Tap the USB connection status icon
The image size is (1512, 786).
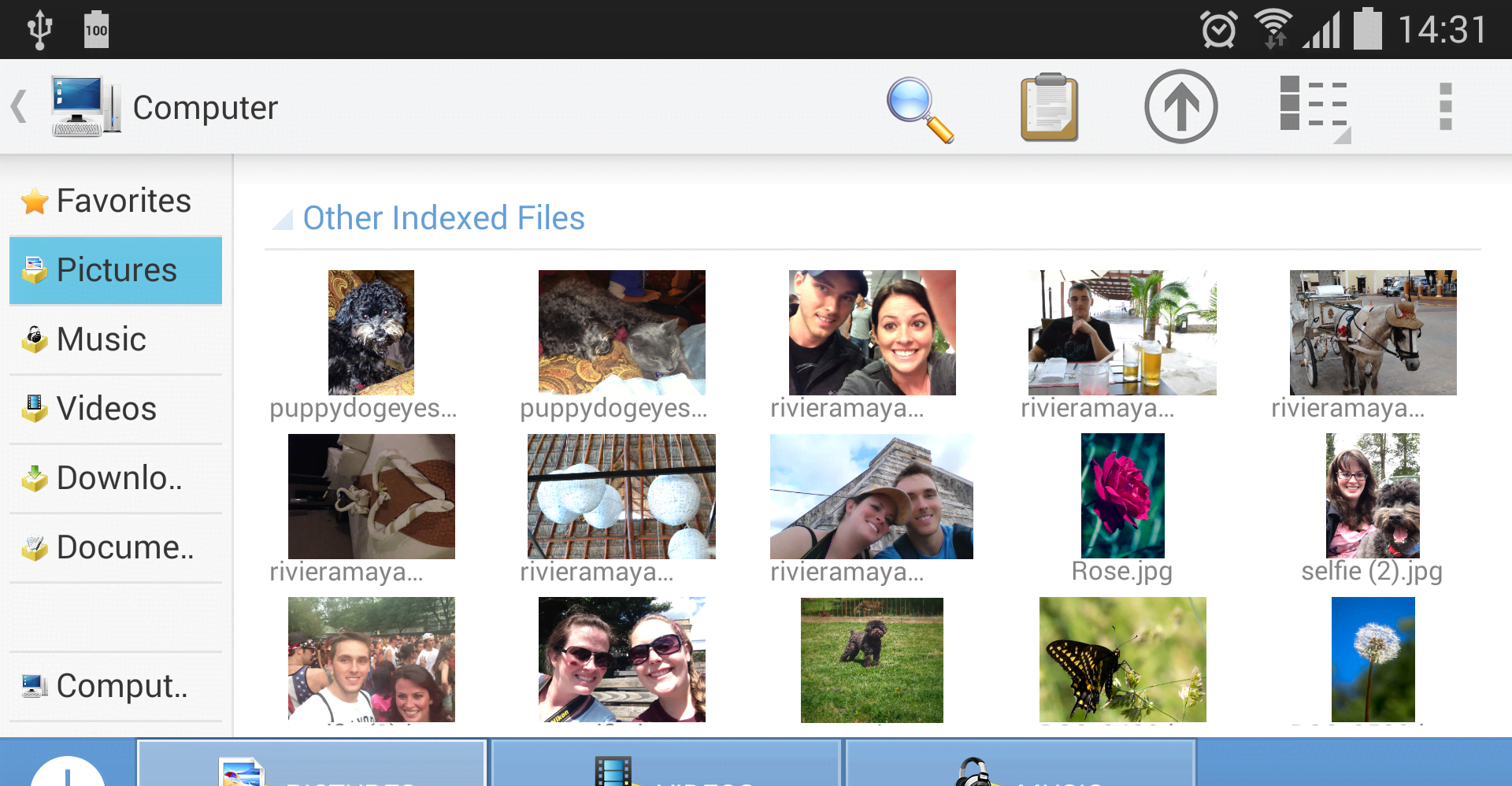tap(39, 30)
